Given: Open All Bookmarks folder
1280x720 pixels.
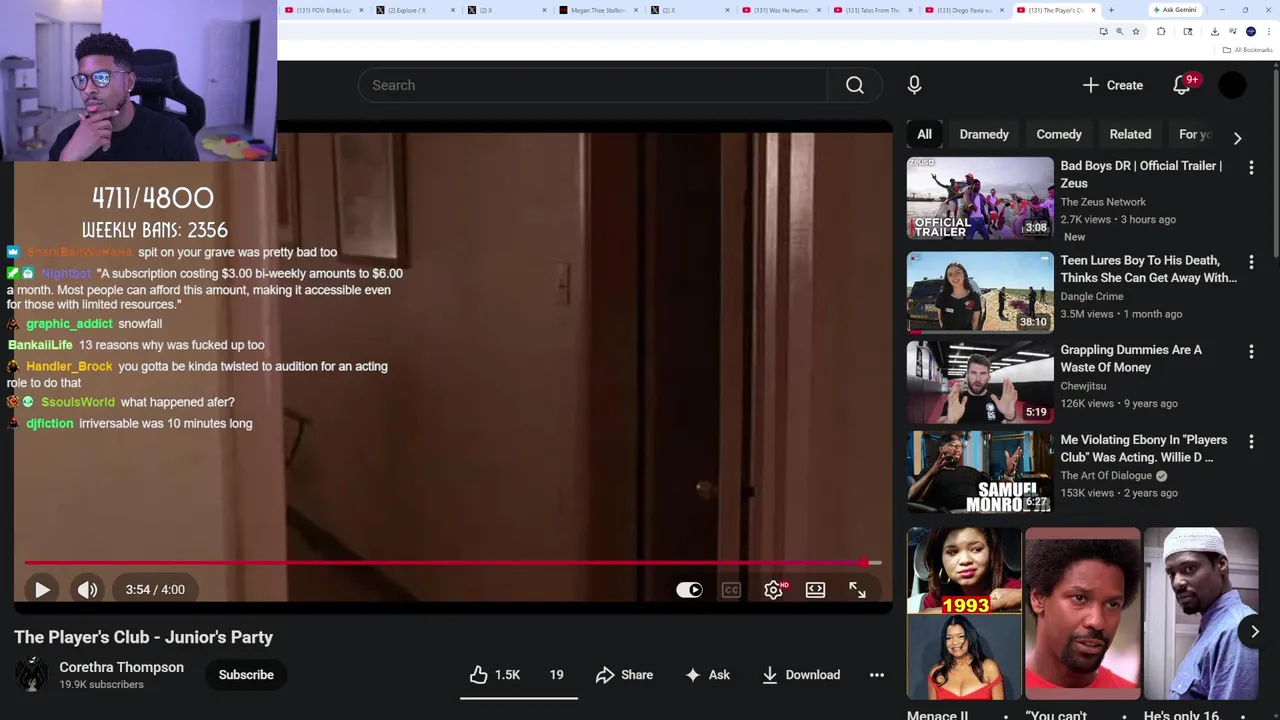Looking at the screenshot, I should point(1248,50).
